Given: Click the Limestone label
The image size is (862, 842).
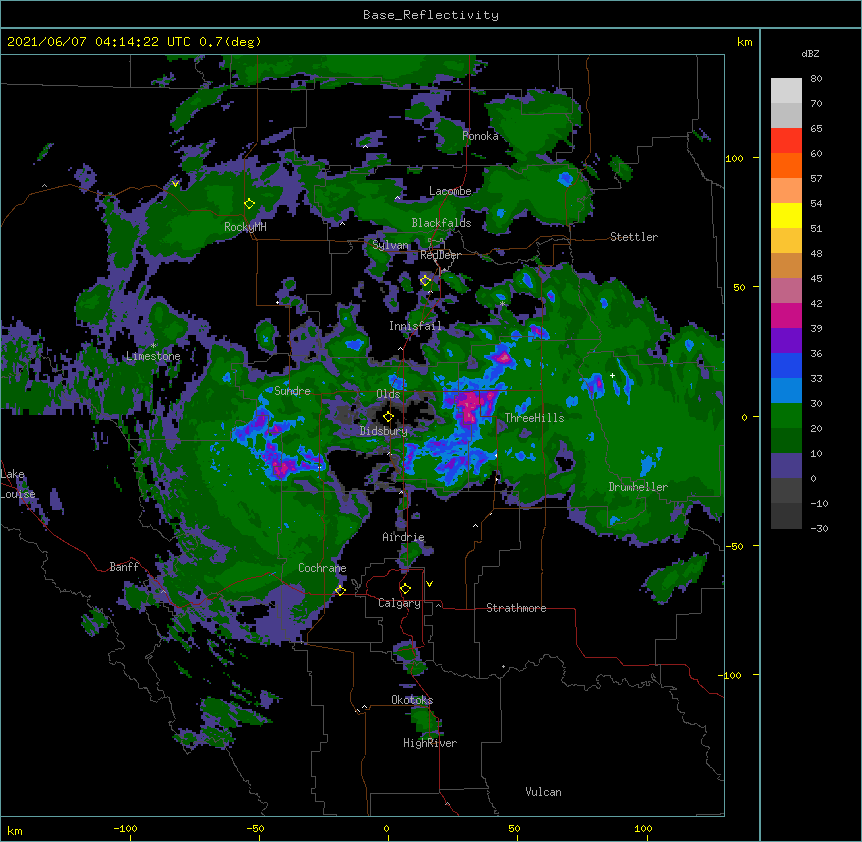Looking at the screenshot, I should tap(153, 356).
